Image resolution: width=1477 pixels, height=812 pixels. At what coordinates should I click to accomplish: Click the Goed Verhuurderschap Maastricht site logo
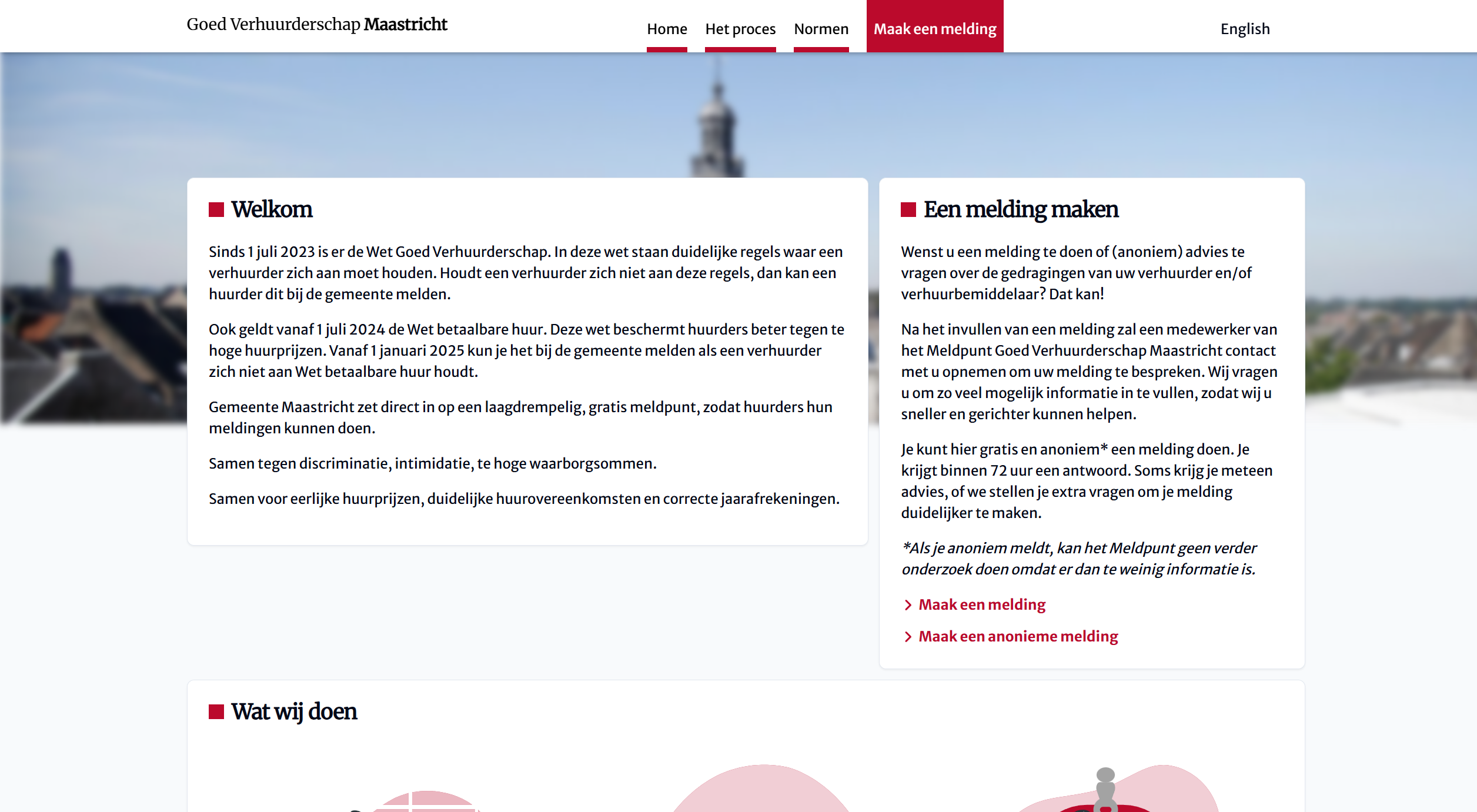[x=317, y=24]
